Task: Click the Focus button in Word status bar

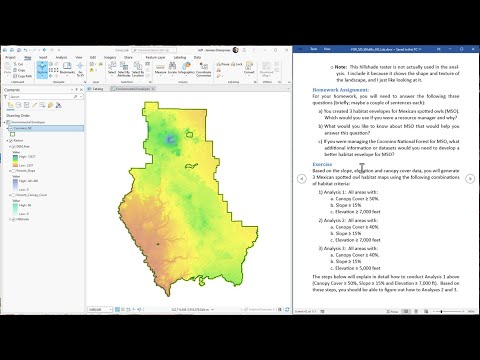Action: 392,311
